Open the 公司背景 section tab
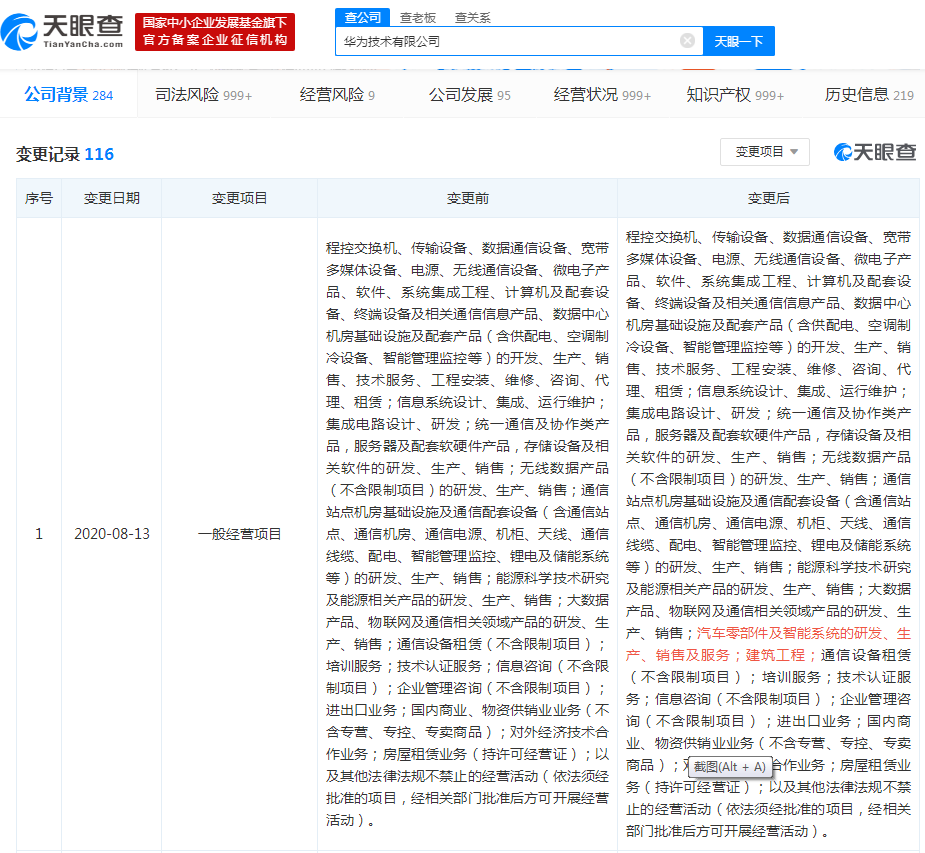Viewport: 925px width, 853px height. click(x=68, y=94)
